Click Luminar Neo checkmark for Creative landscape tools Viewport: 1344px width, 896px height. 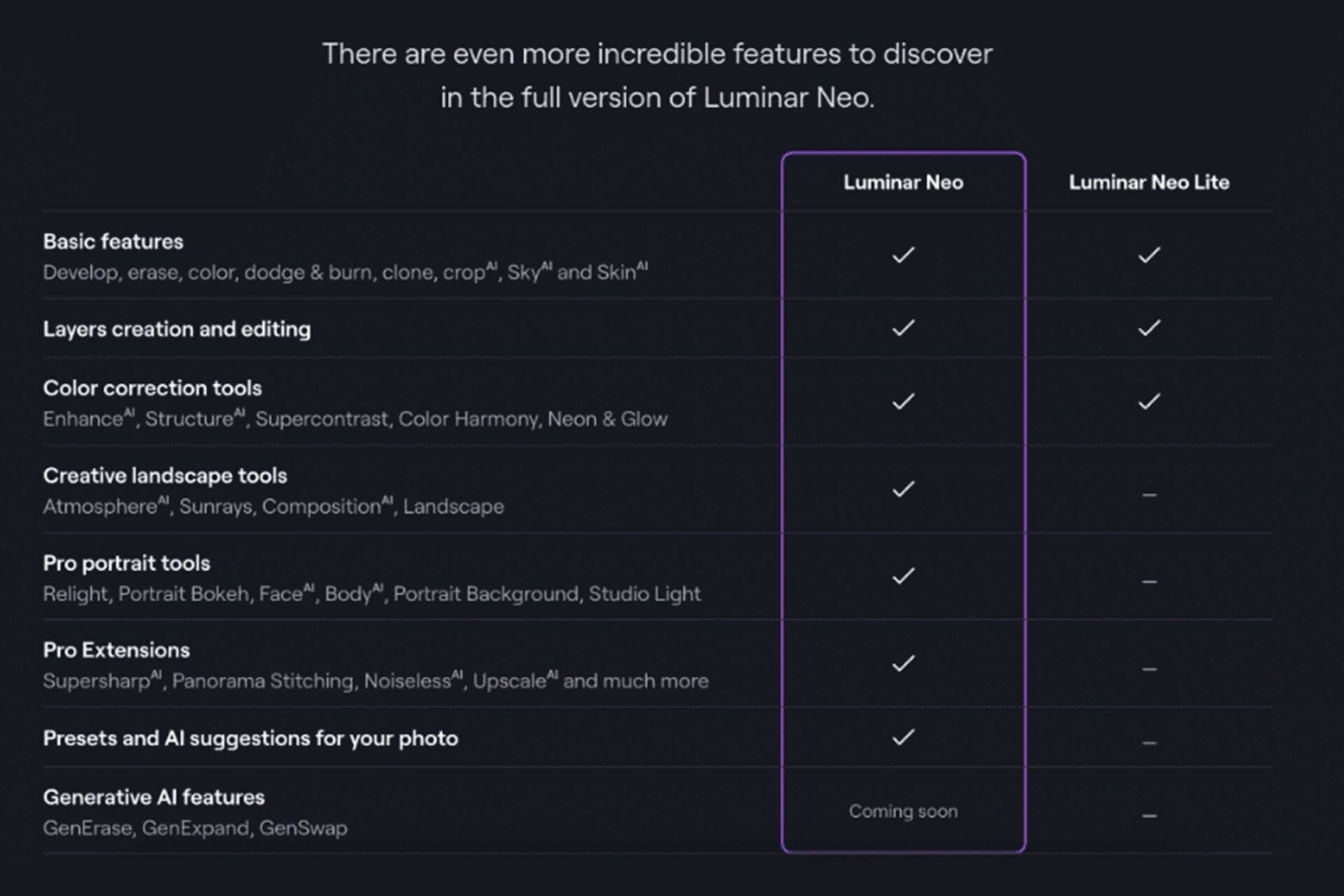click(903, 489)
